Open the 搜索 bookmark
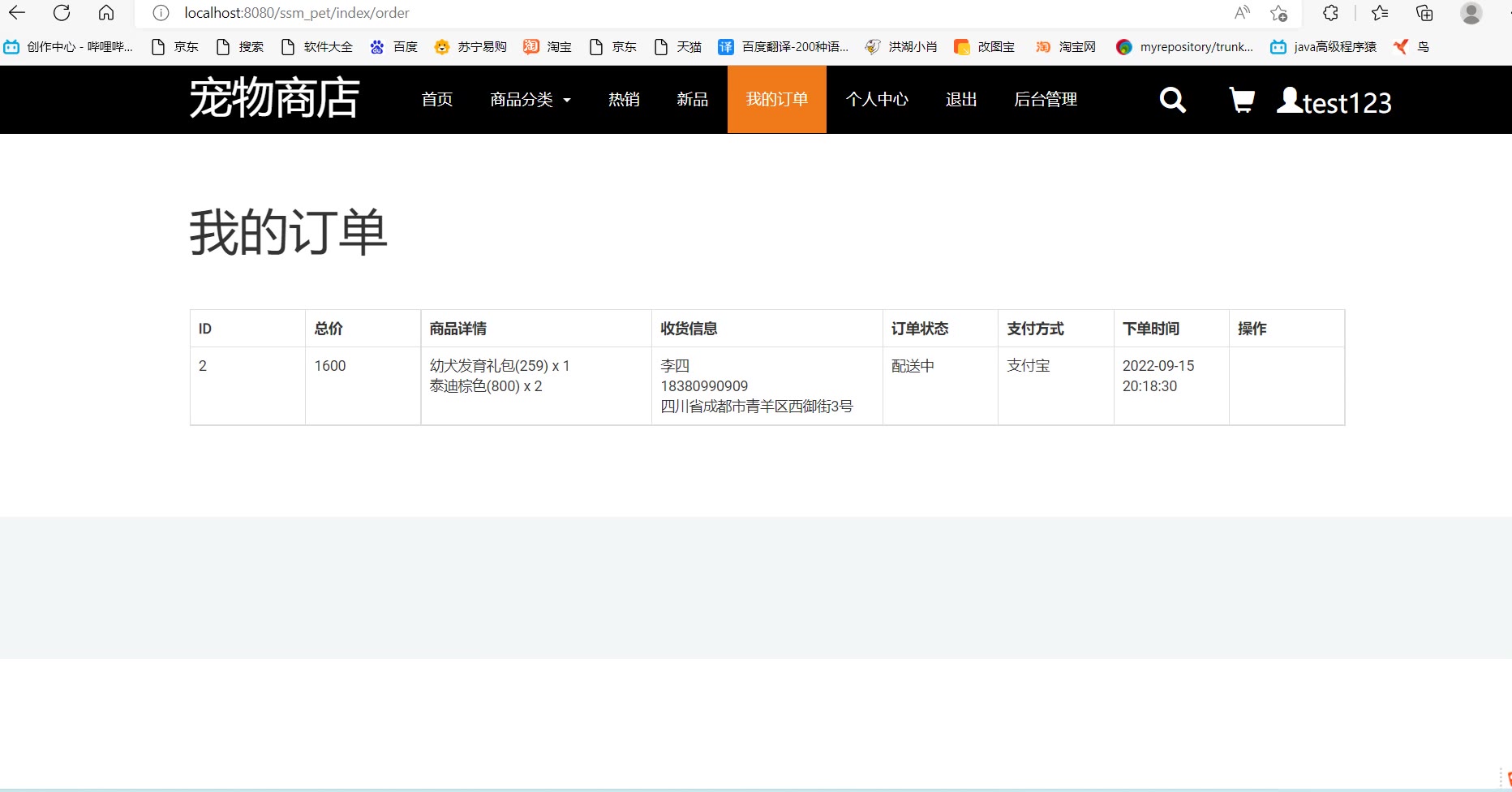 pyautogui.click(x=240, y=47)
